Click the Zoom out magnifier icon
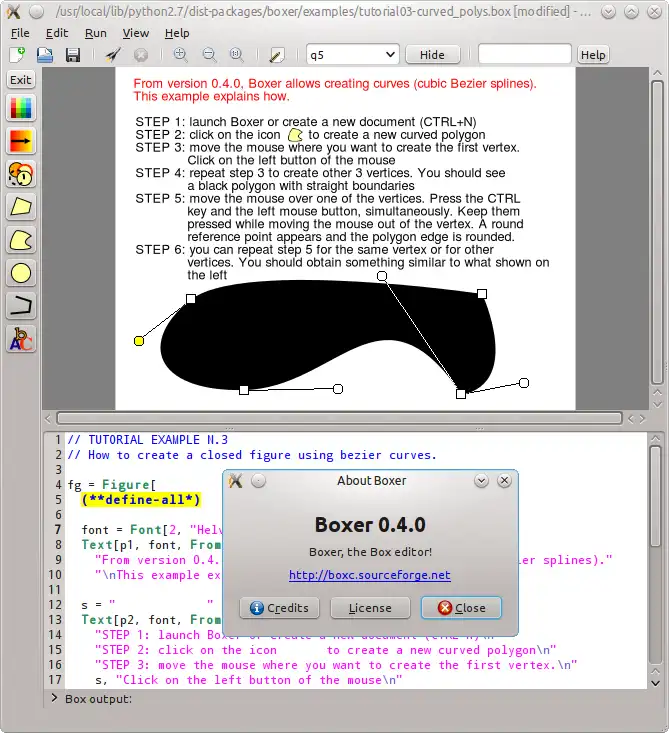The height and width of the screenshot is (733, 669). point(209,55)
